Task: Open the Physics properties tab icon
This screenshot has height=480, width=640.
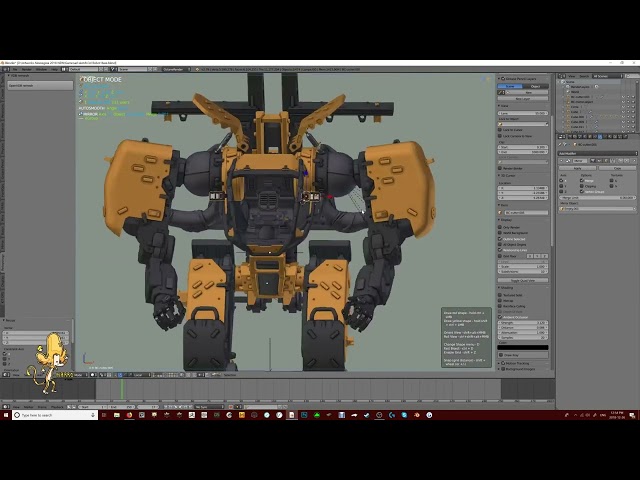Action: point(625,136)
